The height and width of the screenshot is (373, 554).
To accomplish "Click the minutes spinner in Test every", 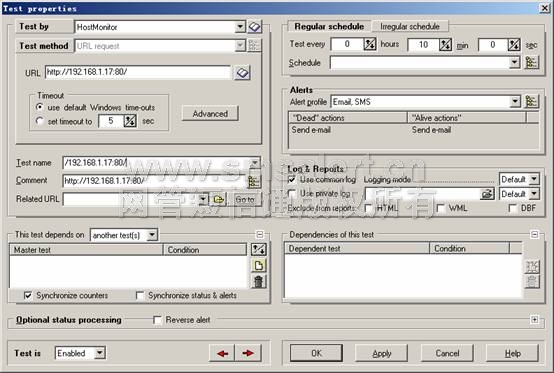I will pyautogui.click(x=445, y=45).
